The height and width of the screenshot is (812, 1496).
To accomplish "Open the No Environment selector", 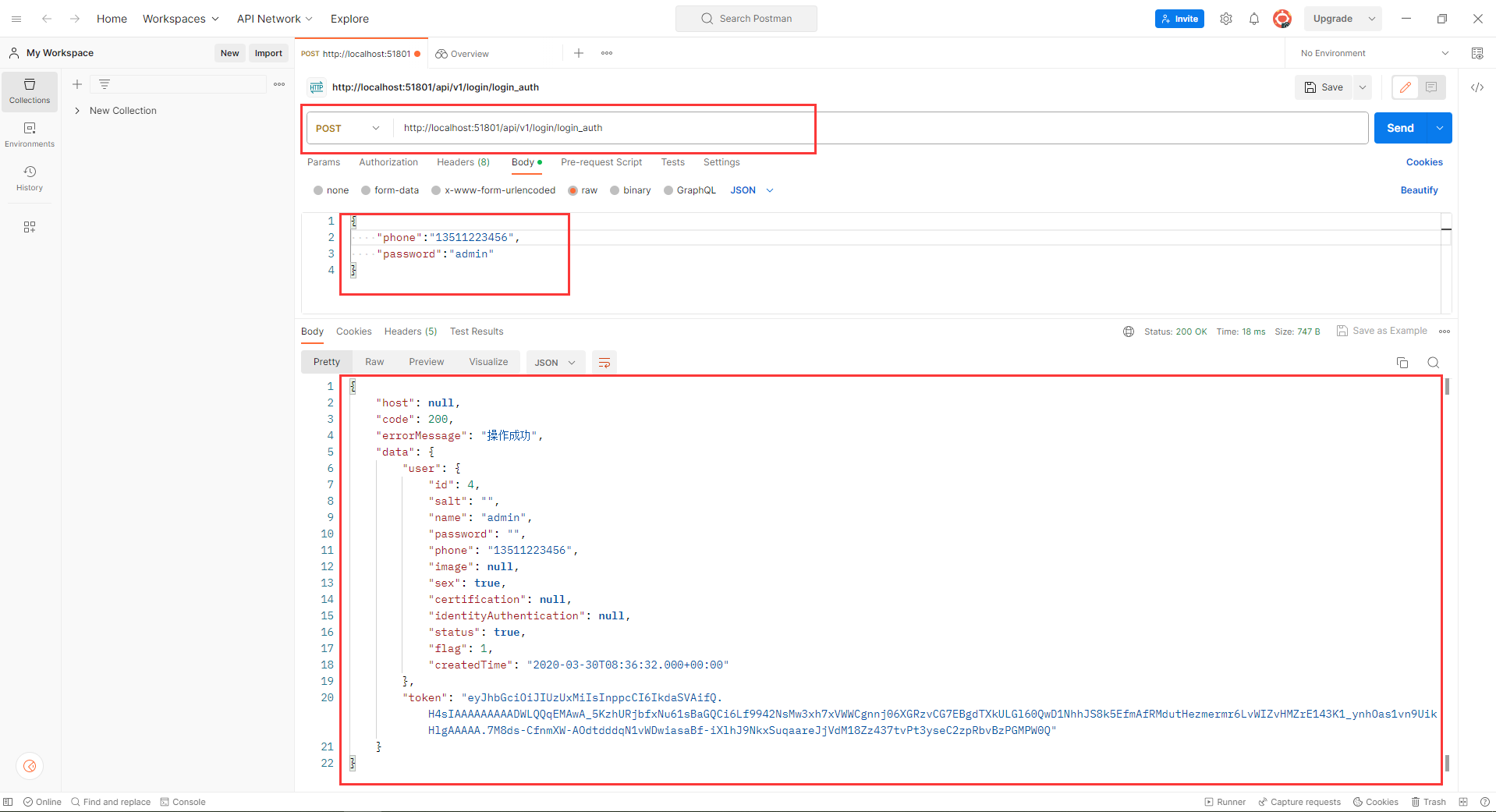I will [1374, 53].
